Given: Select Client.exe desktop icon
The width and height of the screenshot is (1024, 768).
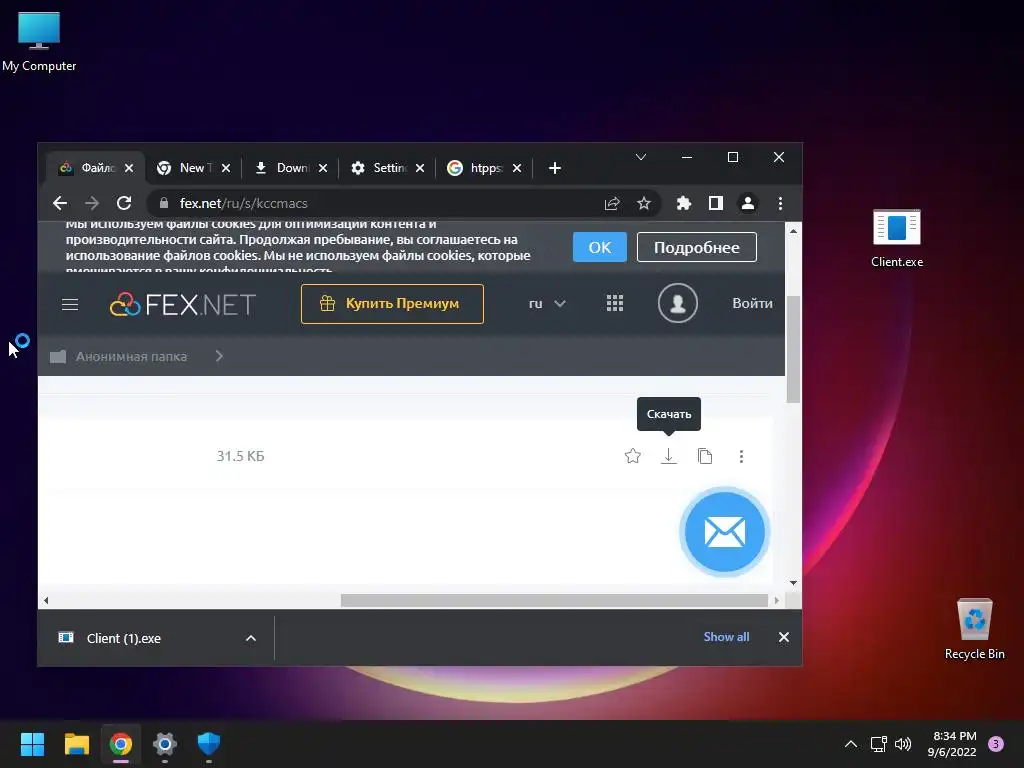Looking at the screenshot, I should click(897, 238).
